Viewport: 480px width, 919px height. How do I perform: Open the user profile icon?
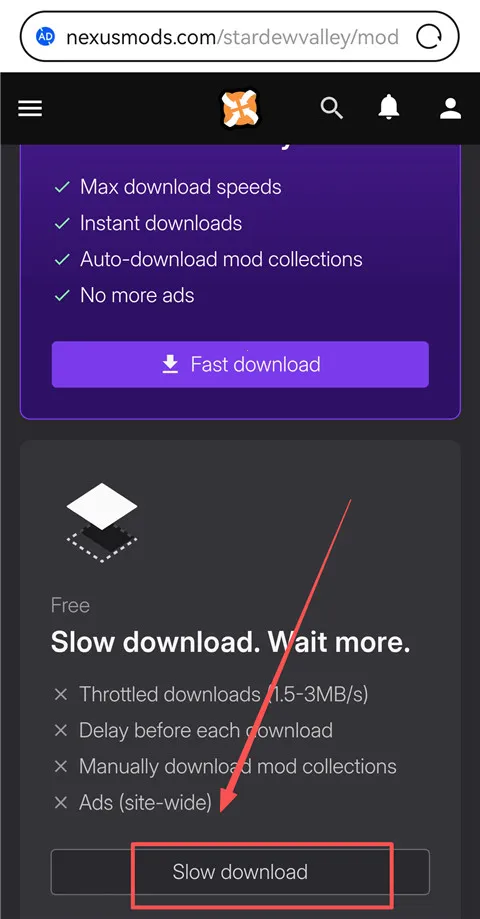click(450, 108)
